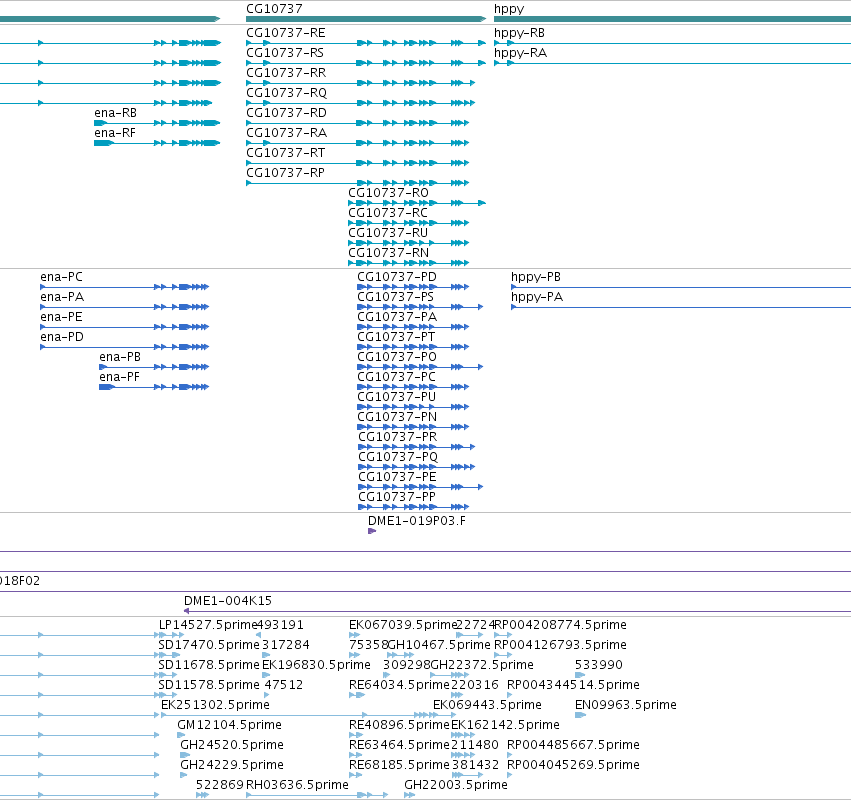The width and height of the screenshot is (851, 800).
Task: Select EST RE68185.5prime
Action: coord(399,765)
